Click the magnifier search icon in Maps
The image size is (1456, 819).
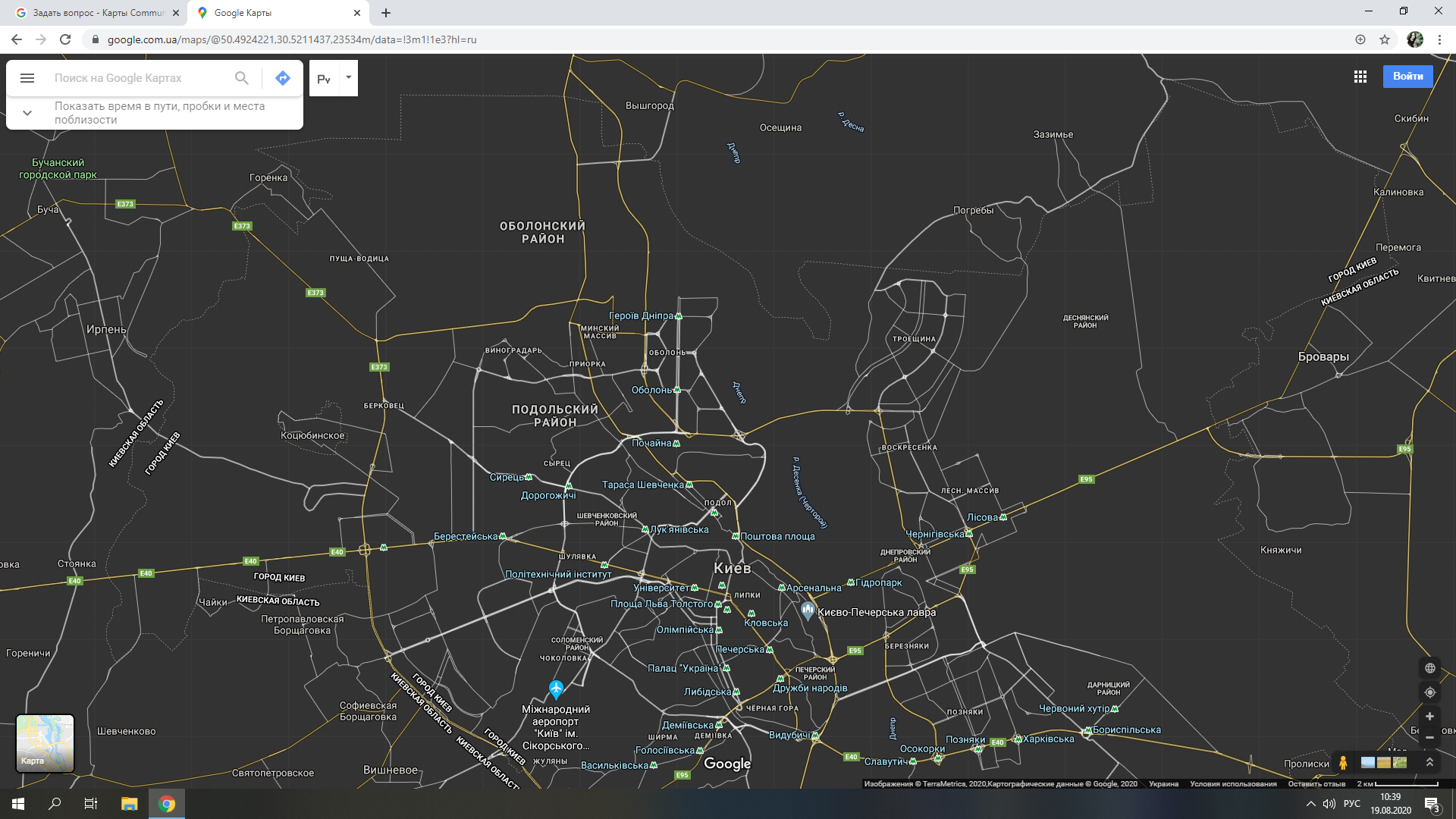click(242, 78)
